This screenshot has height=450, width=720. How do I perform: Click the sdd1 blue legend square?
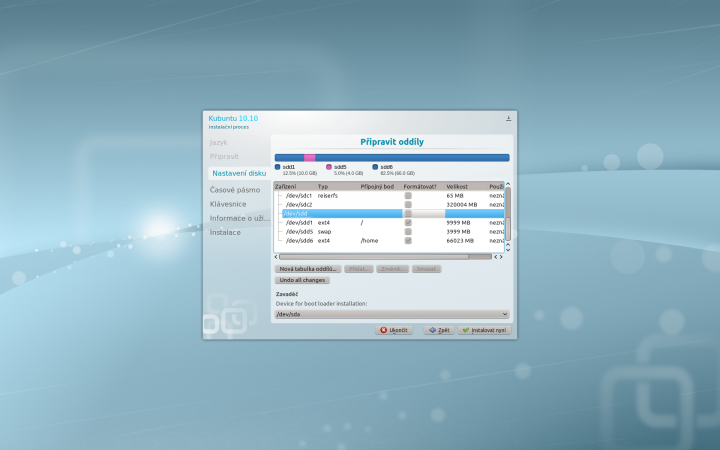[x=277, y=167]
